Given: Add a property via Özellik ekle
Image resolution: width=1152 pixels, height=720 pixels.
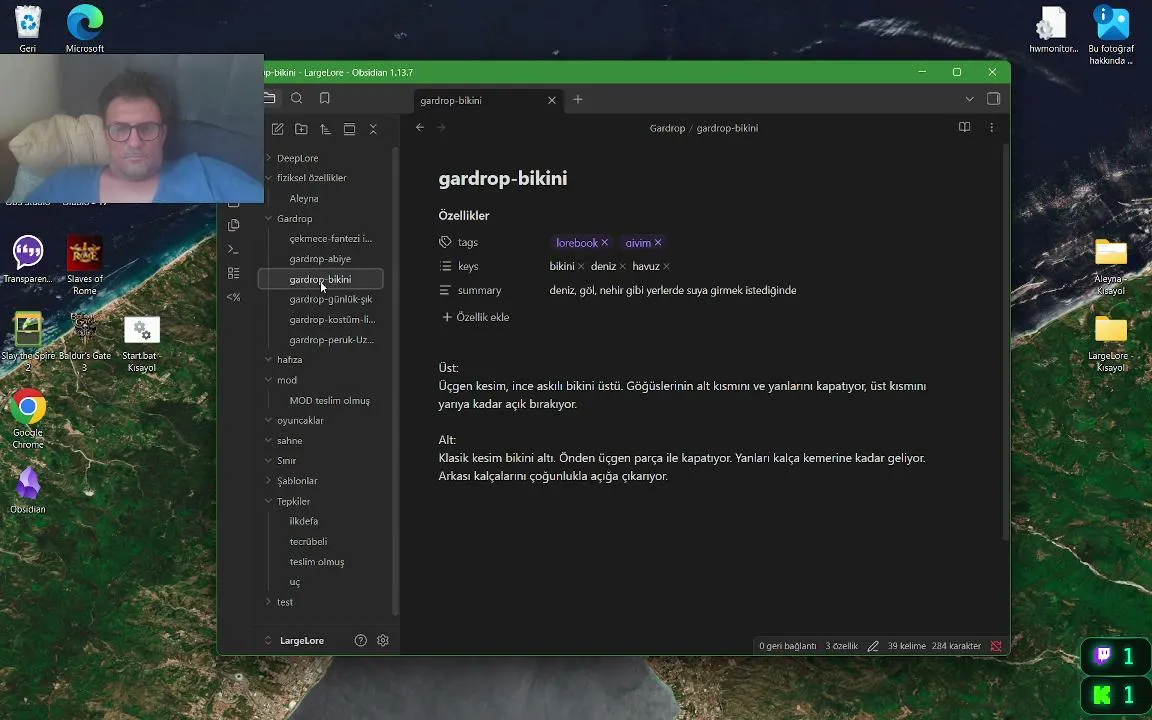Looking at the screenshot, I should click(475, 317).
